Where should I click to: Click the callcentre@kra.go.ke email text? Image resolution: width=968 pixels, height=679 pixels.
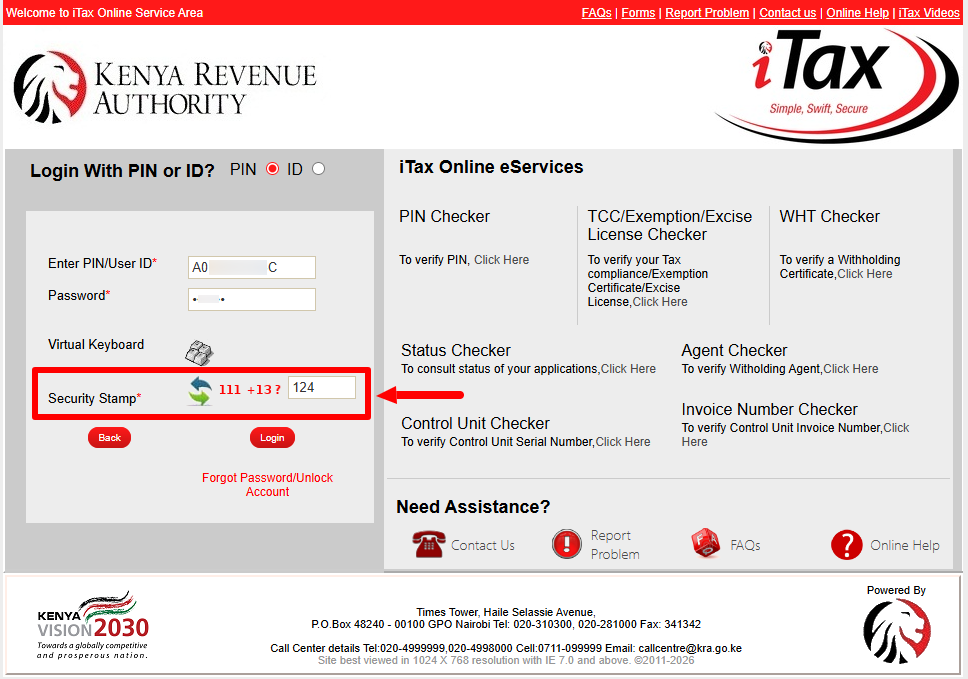click(x=690, y=648)
